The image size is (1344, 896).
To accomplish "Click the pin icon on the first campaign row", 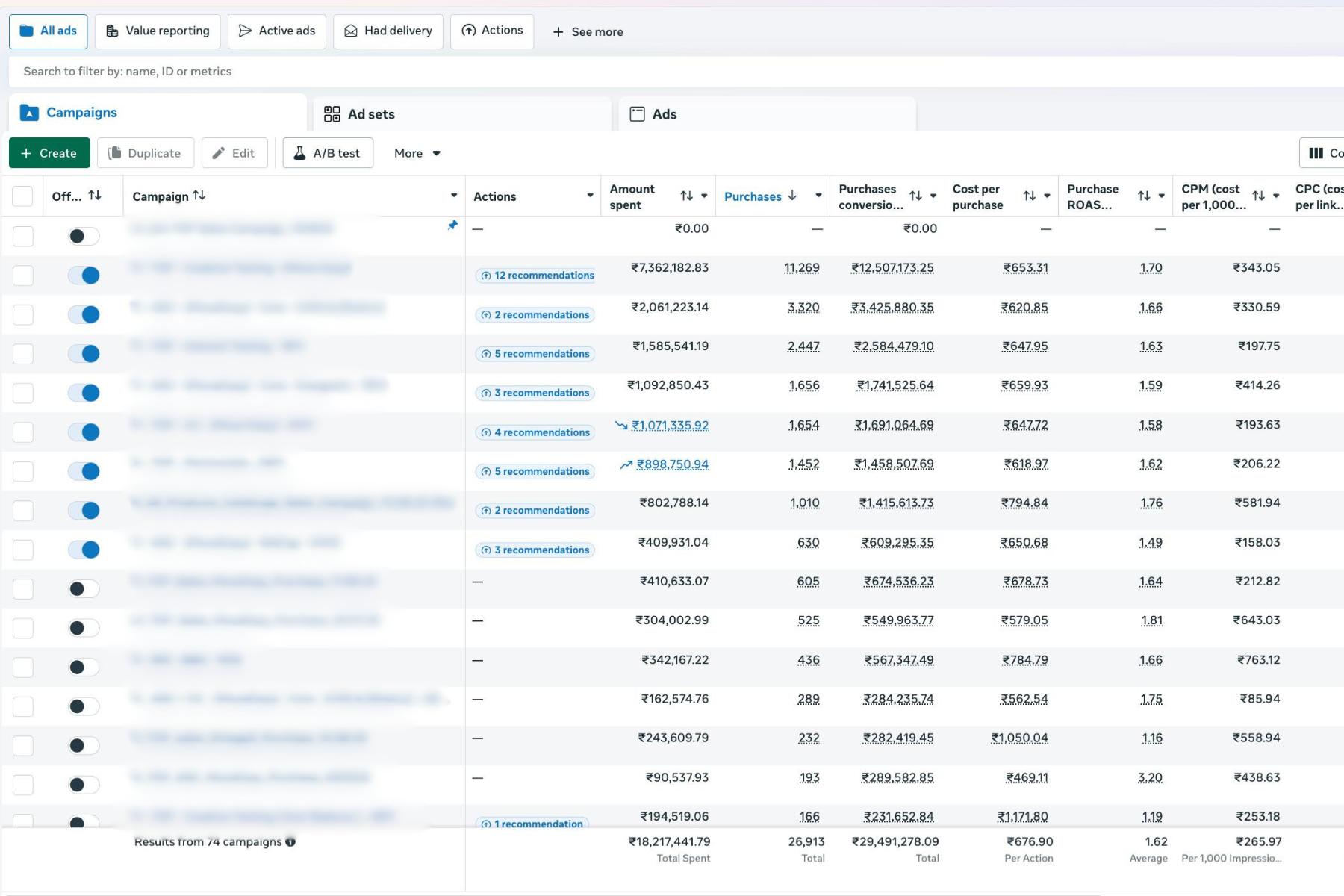I will click(x=453, y=226).
